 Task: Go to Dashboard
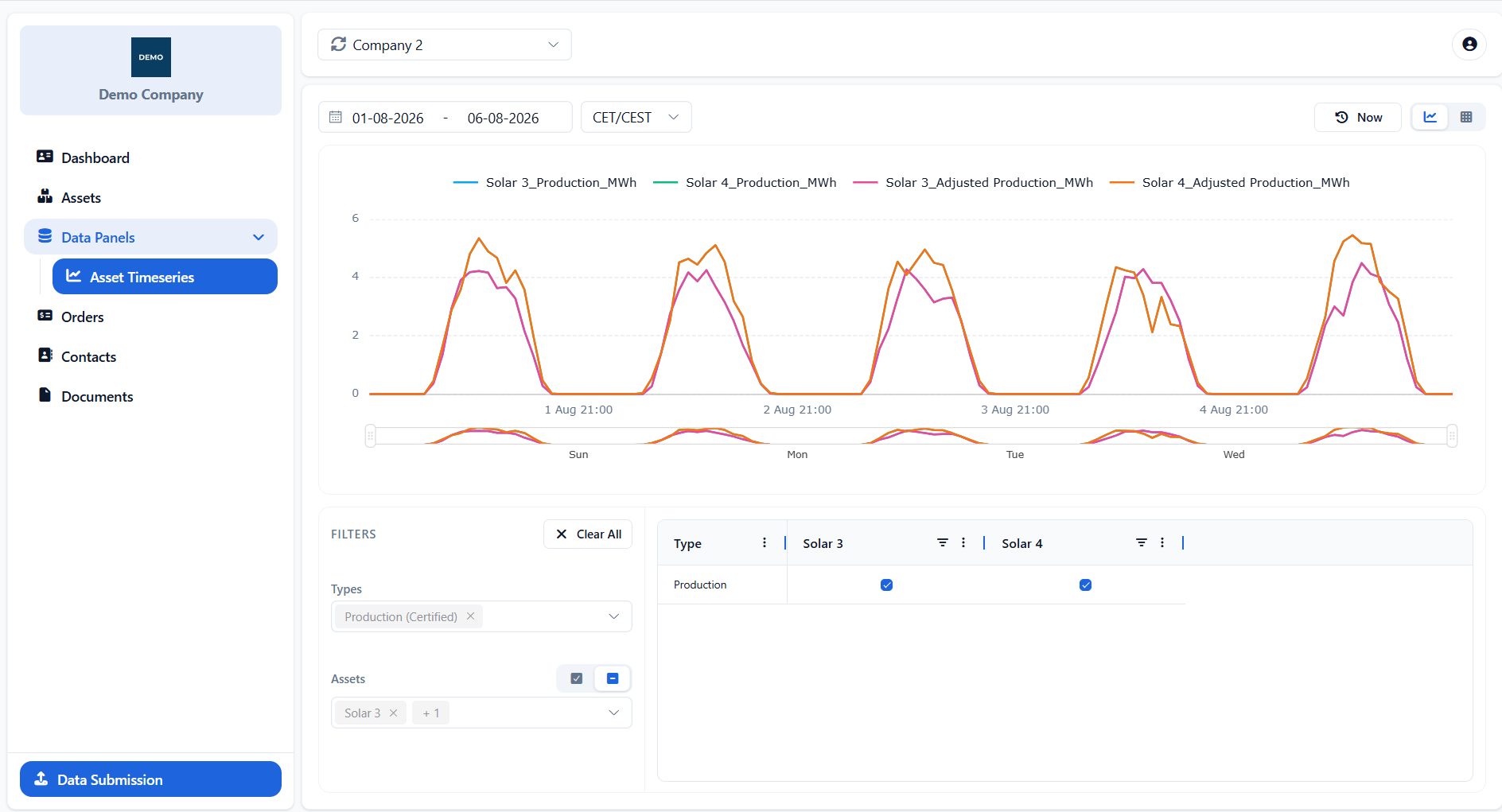(95, 157)
